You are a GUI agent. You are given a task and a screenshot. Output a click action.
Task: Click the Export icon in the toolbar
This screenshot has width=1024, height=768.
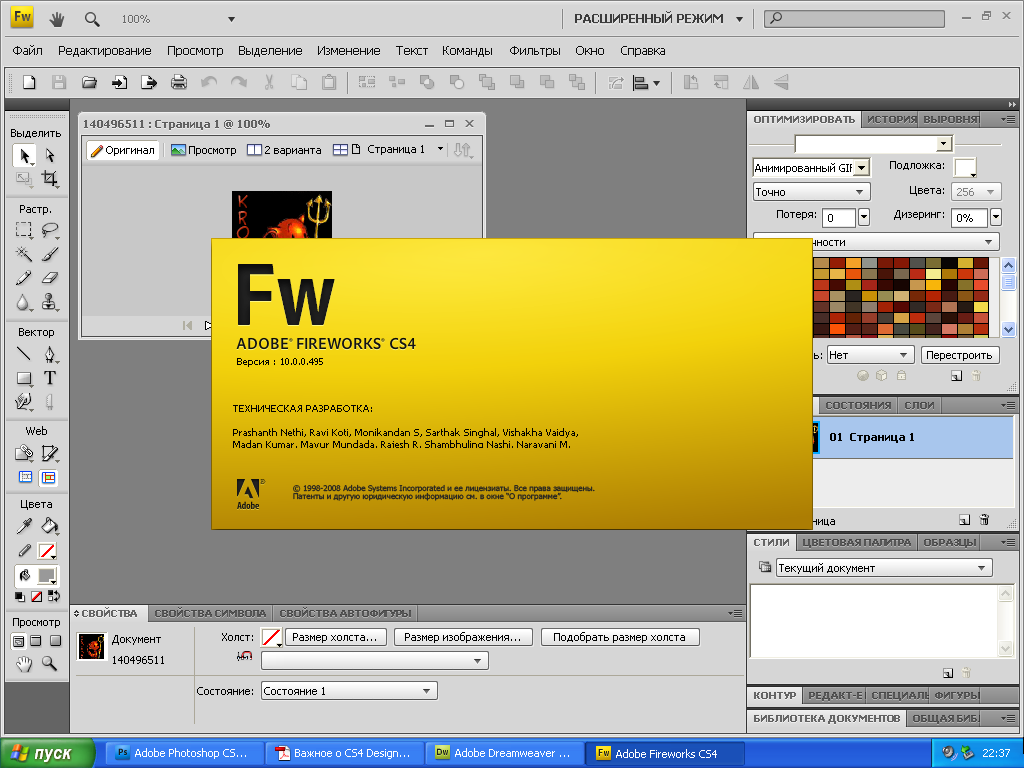coord(149,82)
